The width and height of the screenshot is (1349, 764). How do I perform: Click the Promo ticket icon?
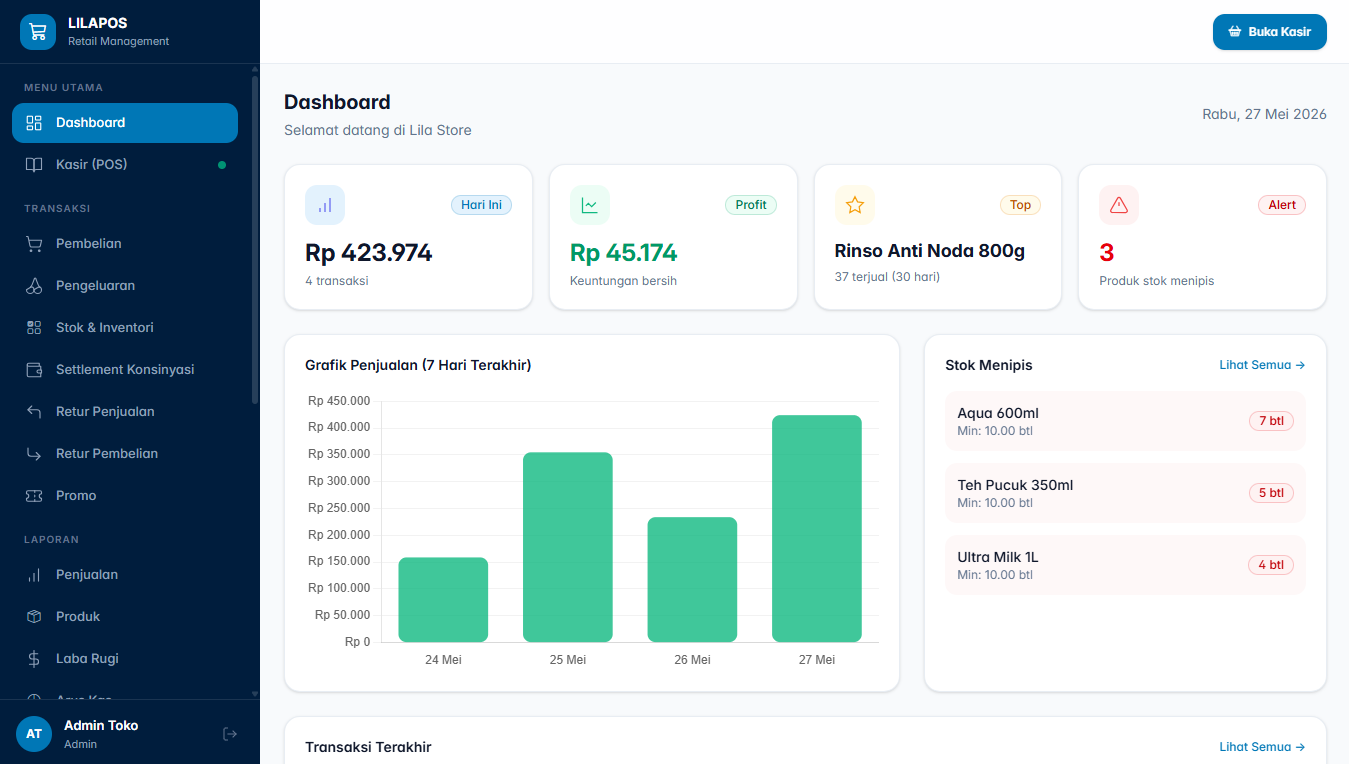point(34,496)
